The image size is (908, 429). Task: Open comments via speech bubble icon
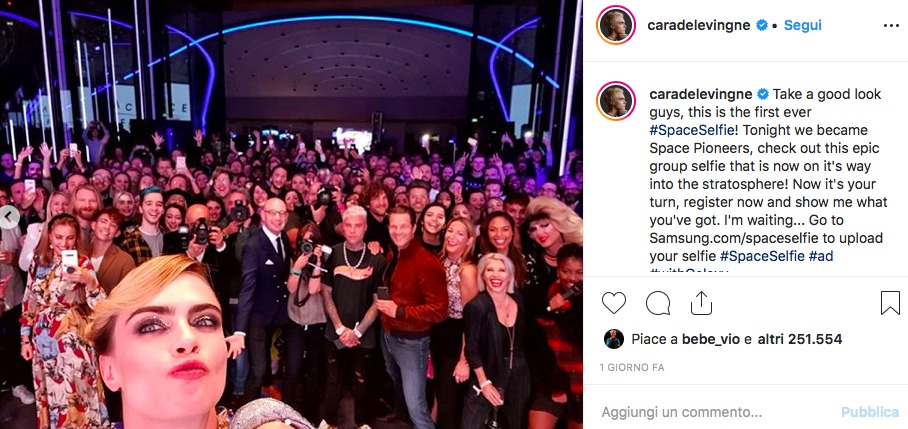coord(658,303)
